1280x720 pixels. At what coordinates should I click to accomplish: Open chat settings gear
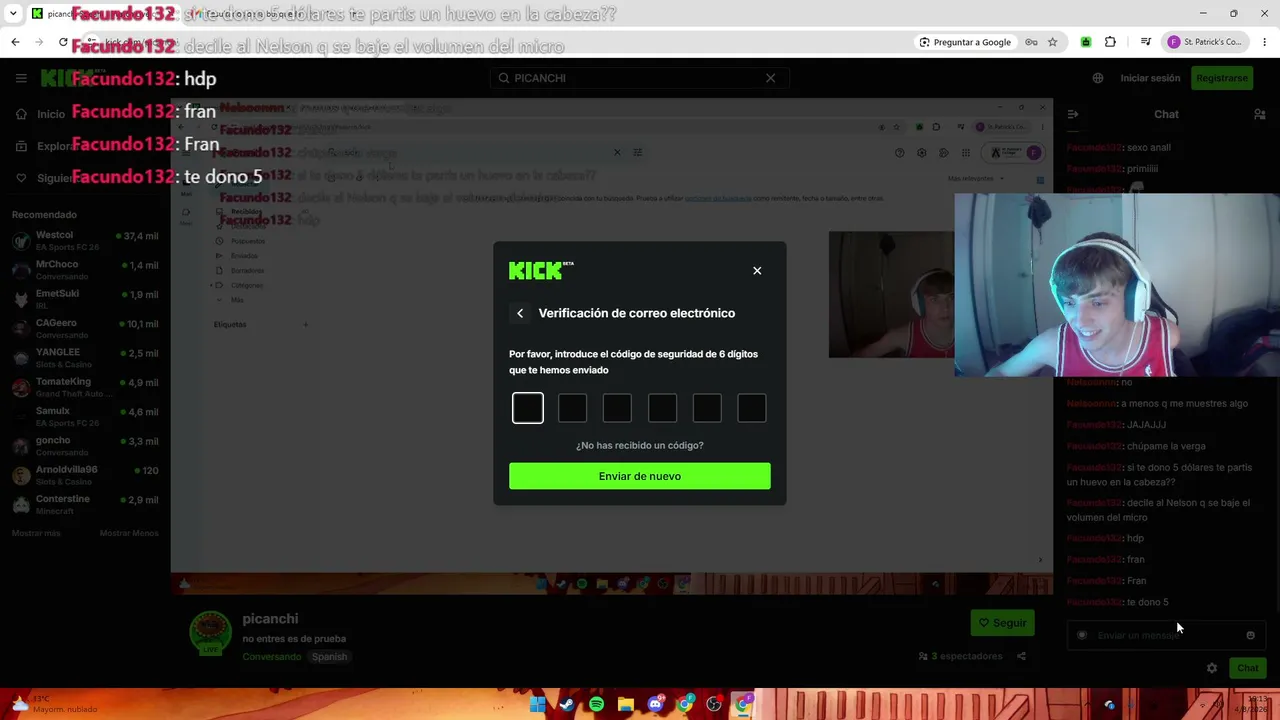click(x=1212, y=668)
